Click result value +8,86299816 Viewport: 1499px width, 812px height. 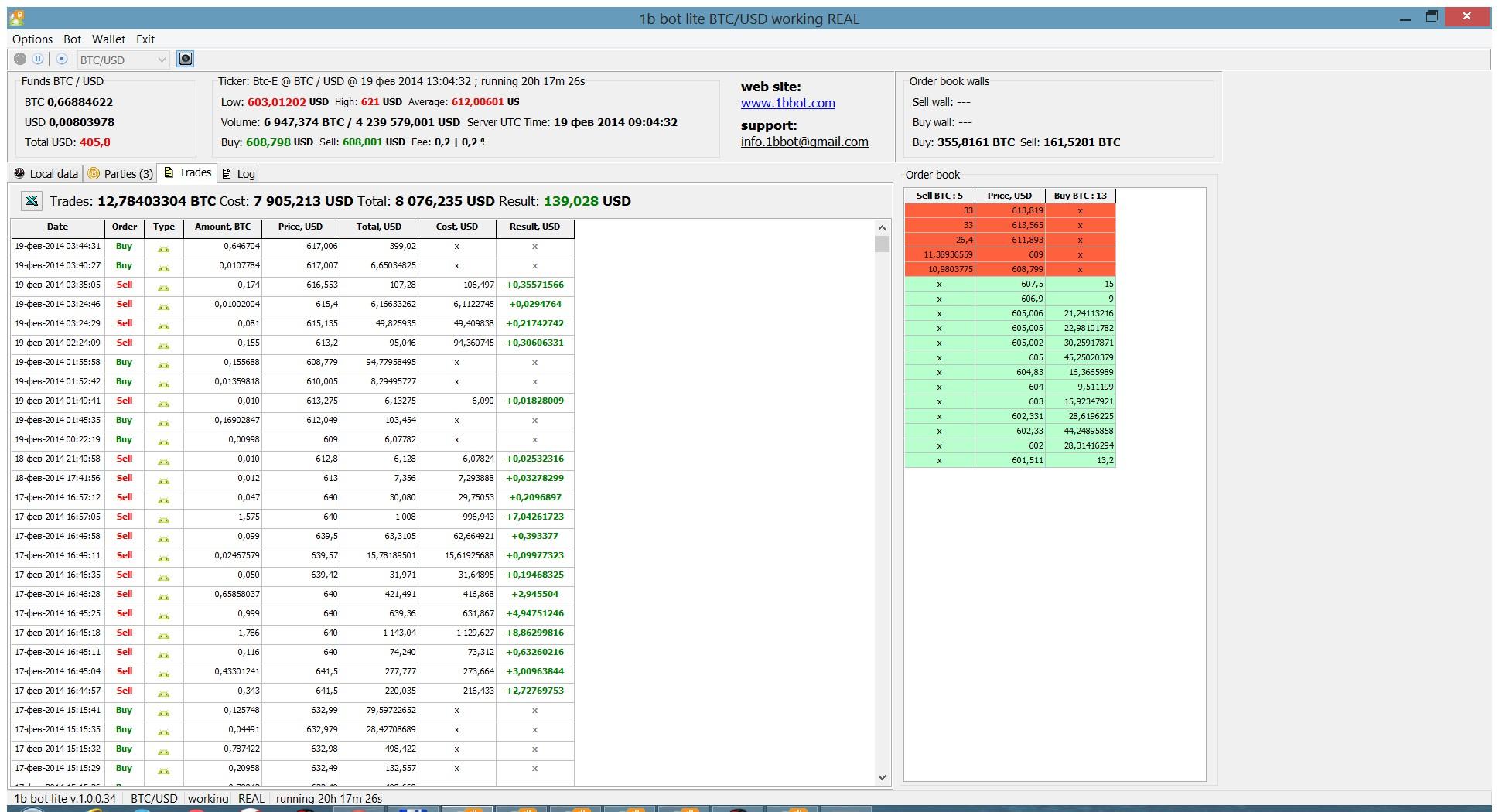pos(534,633)
